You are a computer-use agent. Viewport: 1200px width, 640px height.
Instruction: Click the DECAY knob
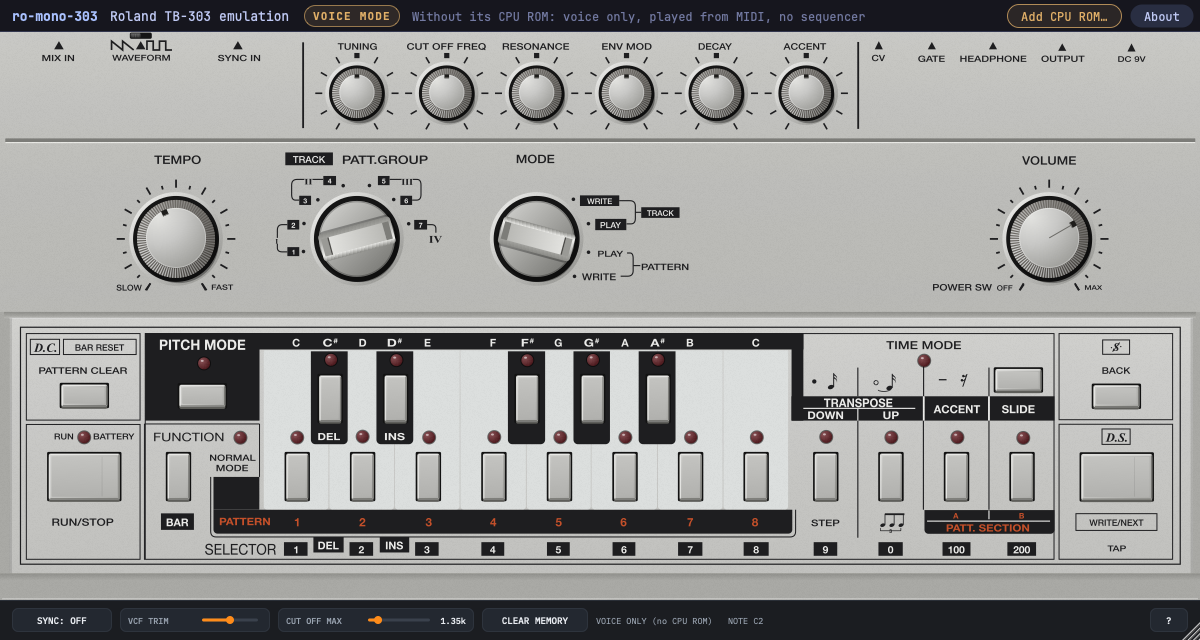point(715,93)
